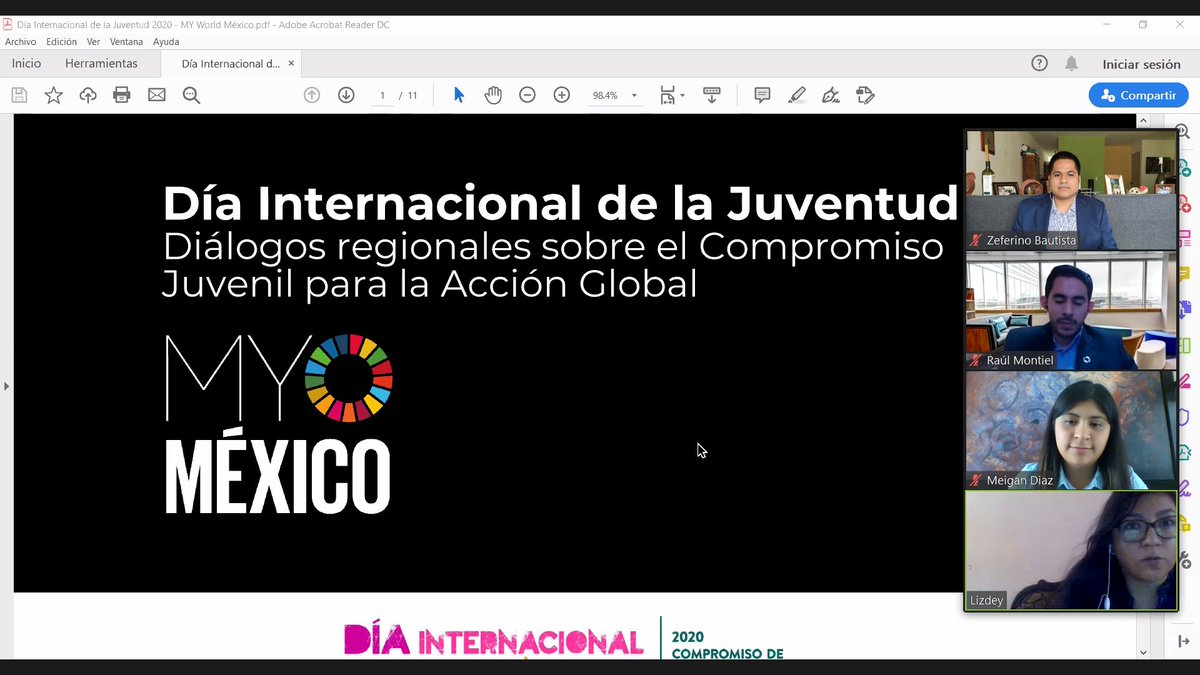The height and width of the screenshot is (675, 1200).
Task: Print the document with printer icon
Action: tap(122, 95)
